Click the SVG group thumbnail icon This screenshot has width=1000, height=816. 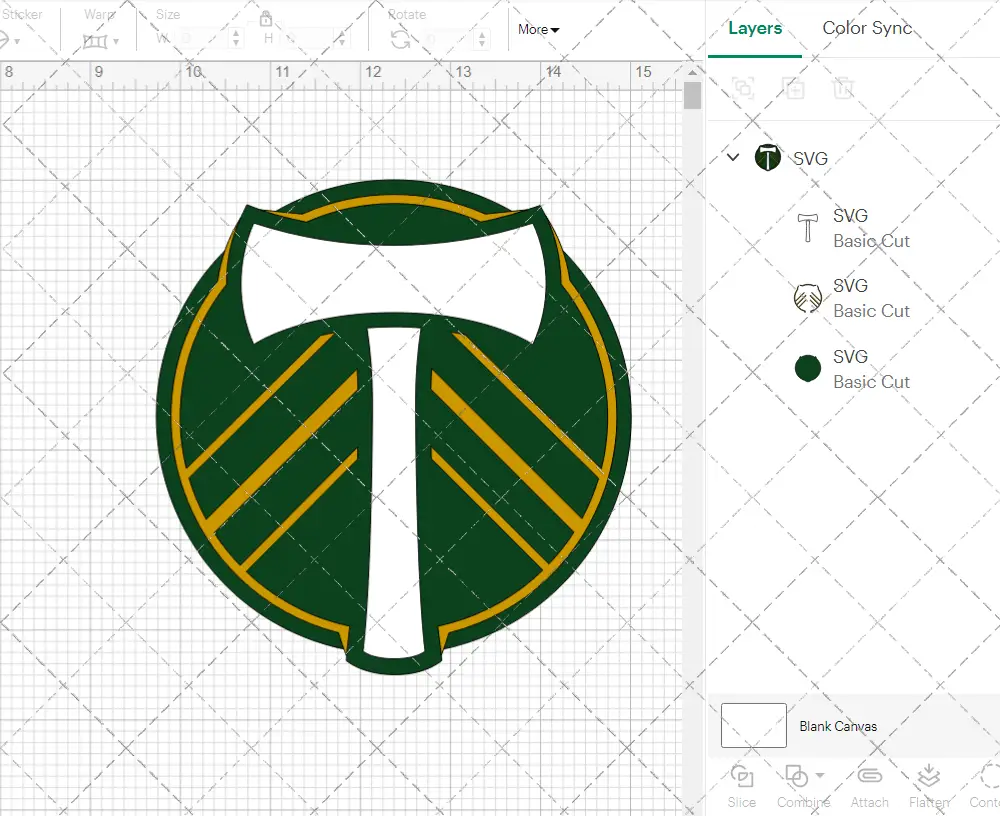pos(768,157)
